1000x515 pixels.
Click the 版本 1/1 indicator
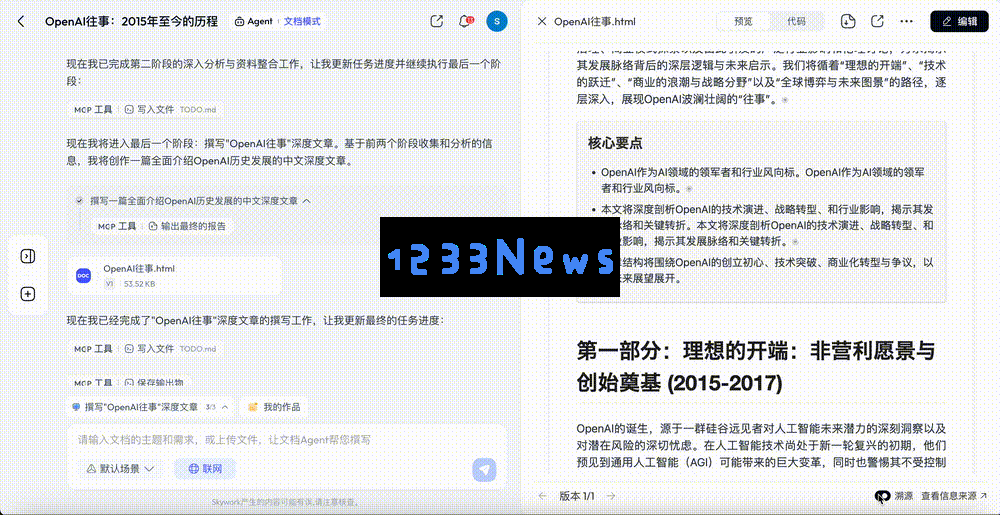[x=577, y=495]
